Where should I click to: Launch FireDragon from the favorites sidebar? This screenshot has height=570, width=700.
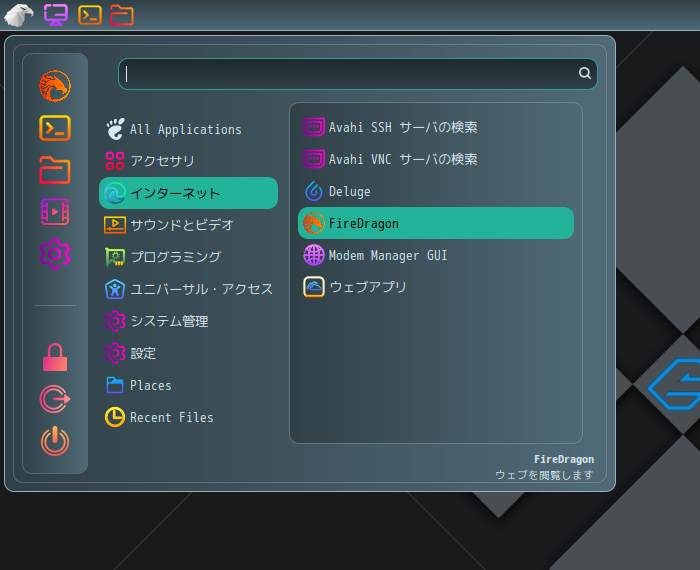click(x=55, y=86)
